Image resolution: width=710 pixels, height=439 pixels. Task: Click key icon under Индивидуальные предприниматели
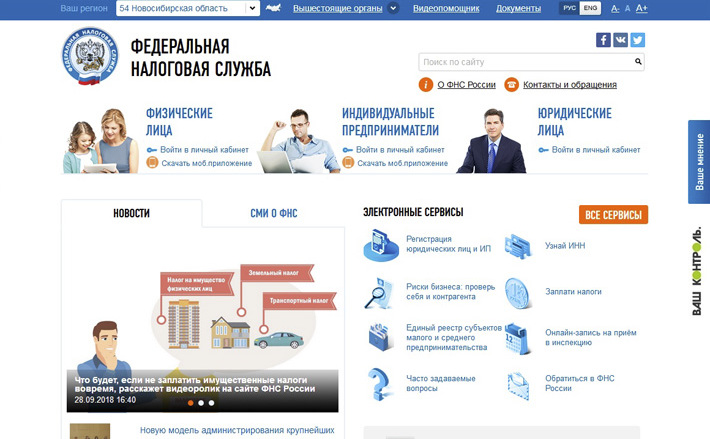[348, 150]
